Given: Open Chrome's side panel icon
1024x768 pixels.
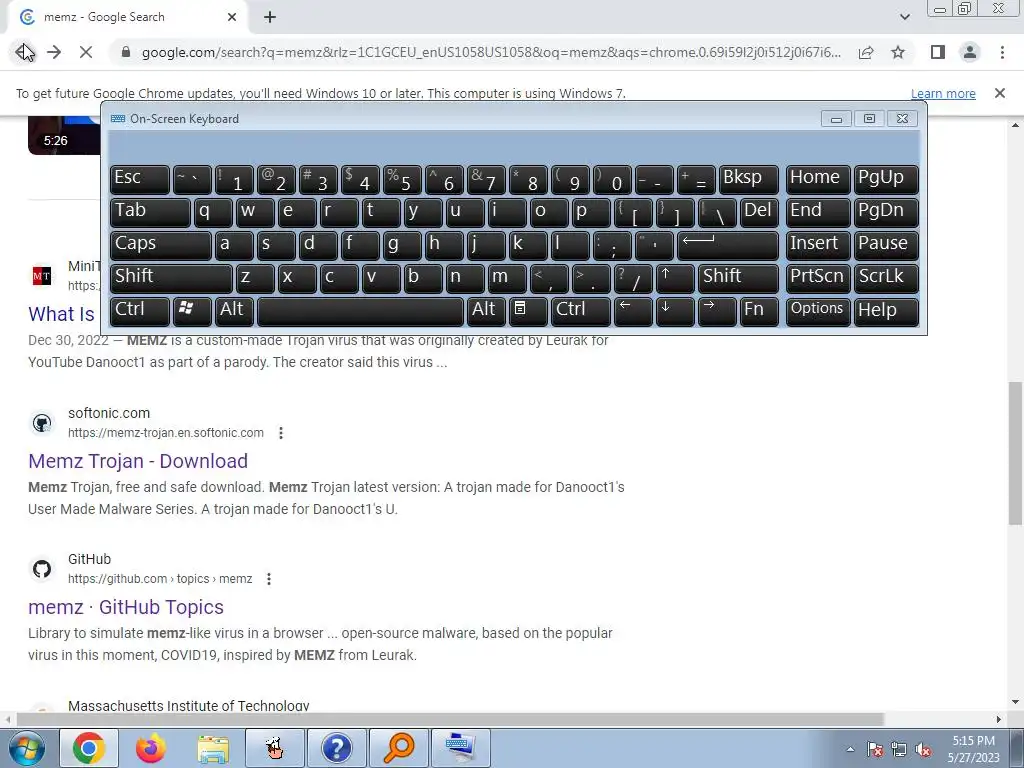Looking at the screenshot, I should [x=938, y=52].
